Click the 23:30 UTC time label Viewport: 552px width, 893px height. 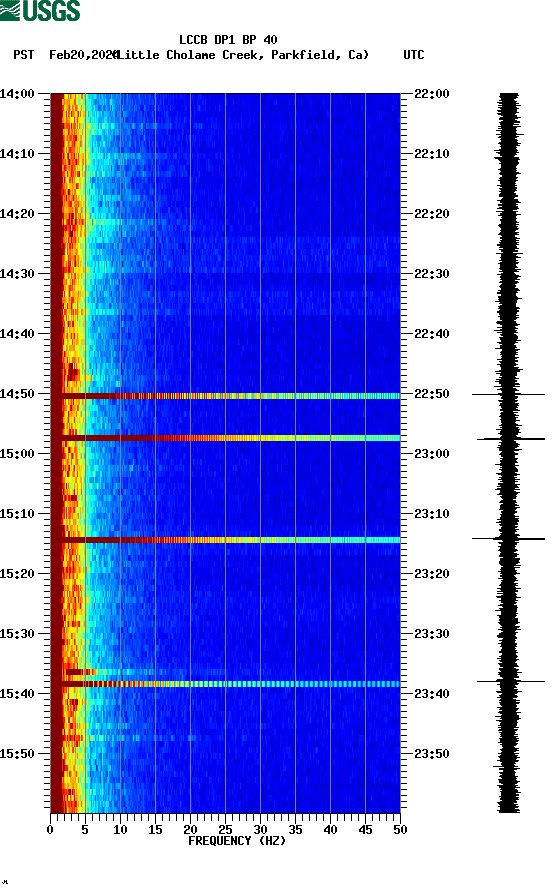[432, 634]
